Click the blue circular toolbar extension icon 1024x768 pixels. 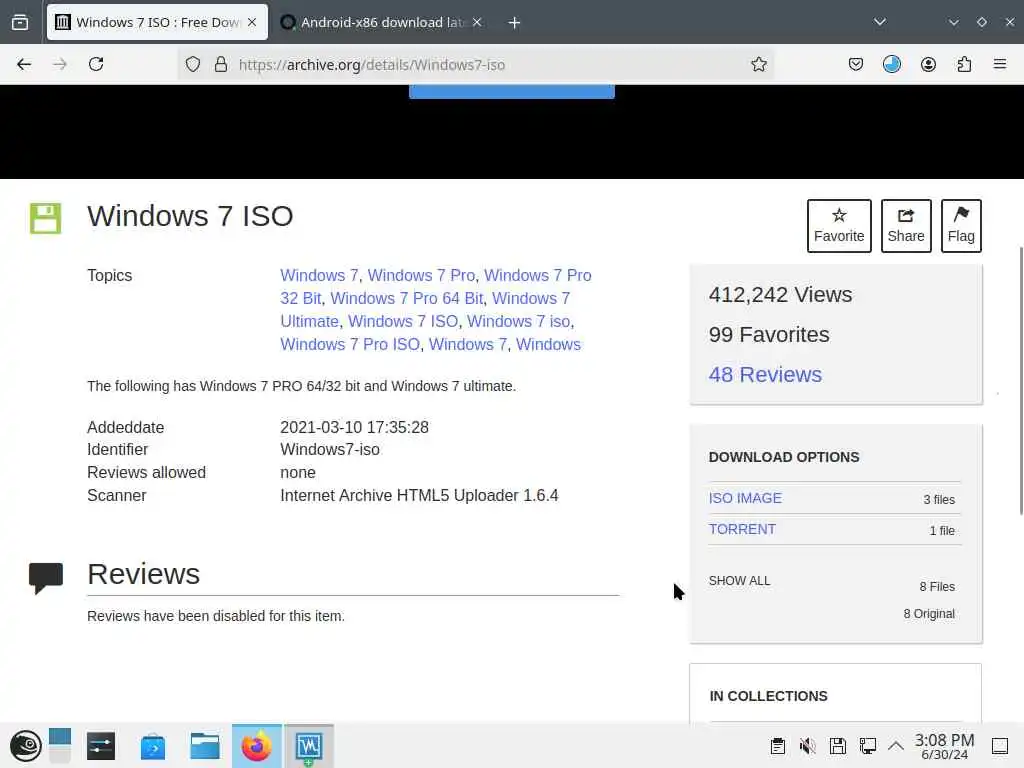click(x=891, y=64)
